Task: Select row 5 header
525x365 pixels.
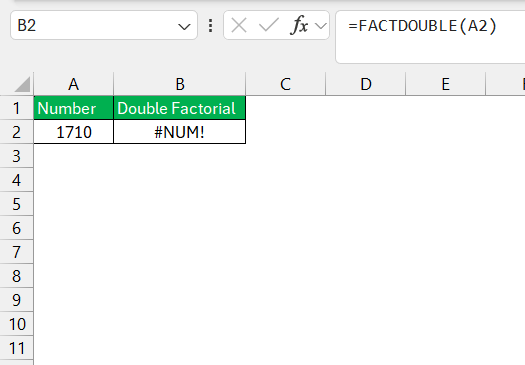Action: pos(16,204)
